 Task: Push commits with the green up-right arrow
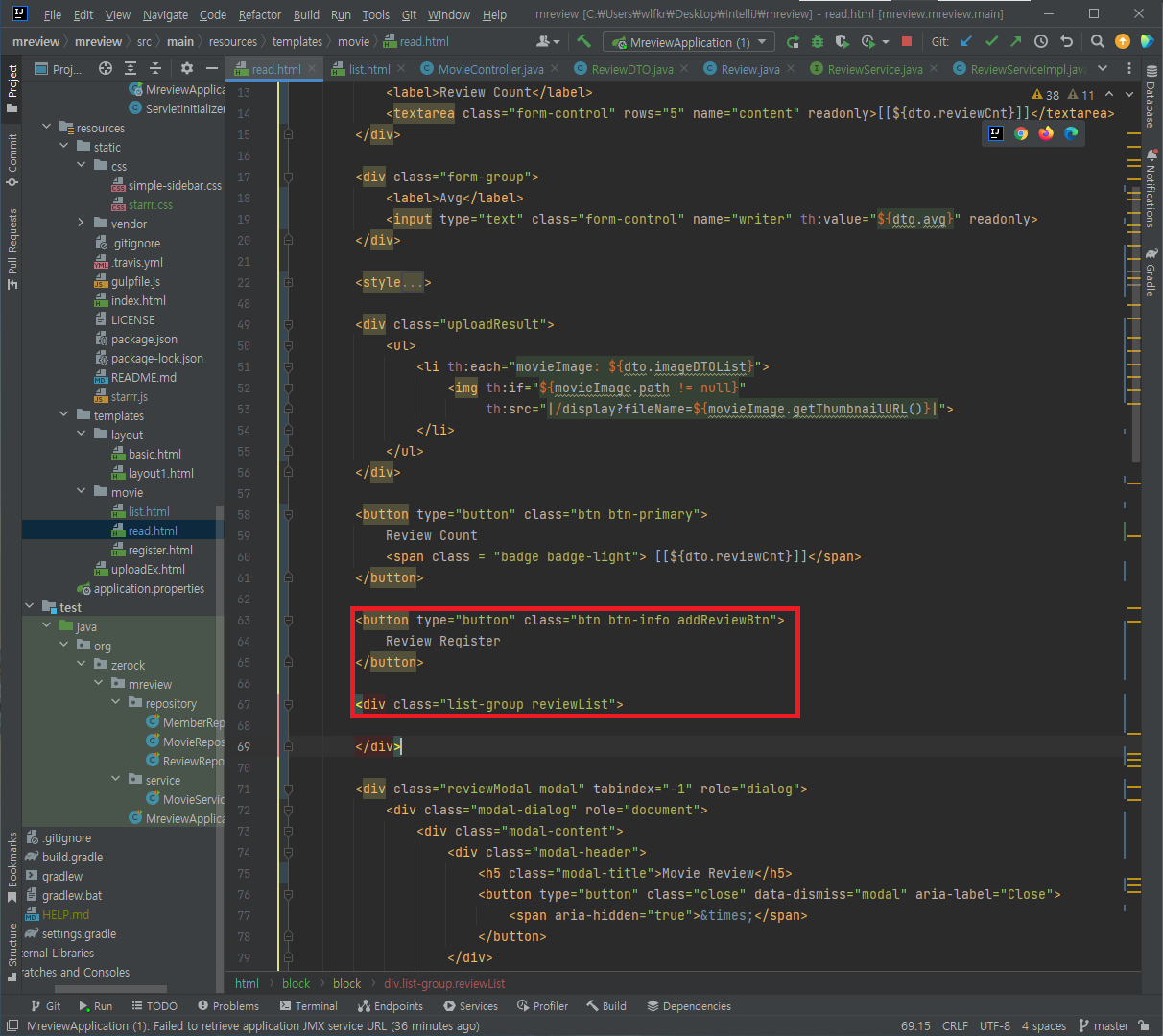click(x=1016, y=41)
